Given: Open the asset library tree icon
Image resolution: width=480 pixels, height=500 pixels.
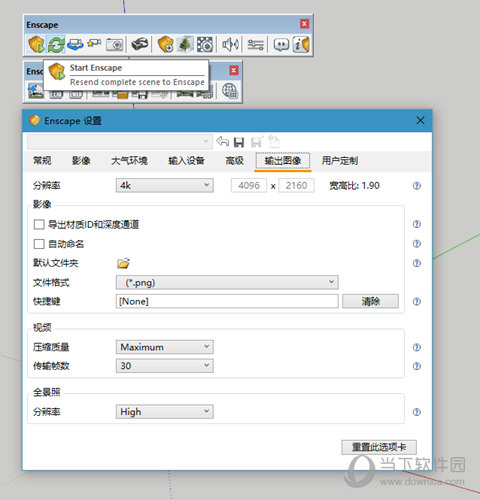Looking at the screenshot, I should click(185, 44).
